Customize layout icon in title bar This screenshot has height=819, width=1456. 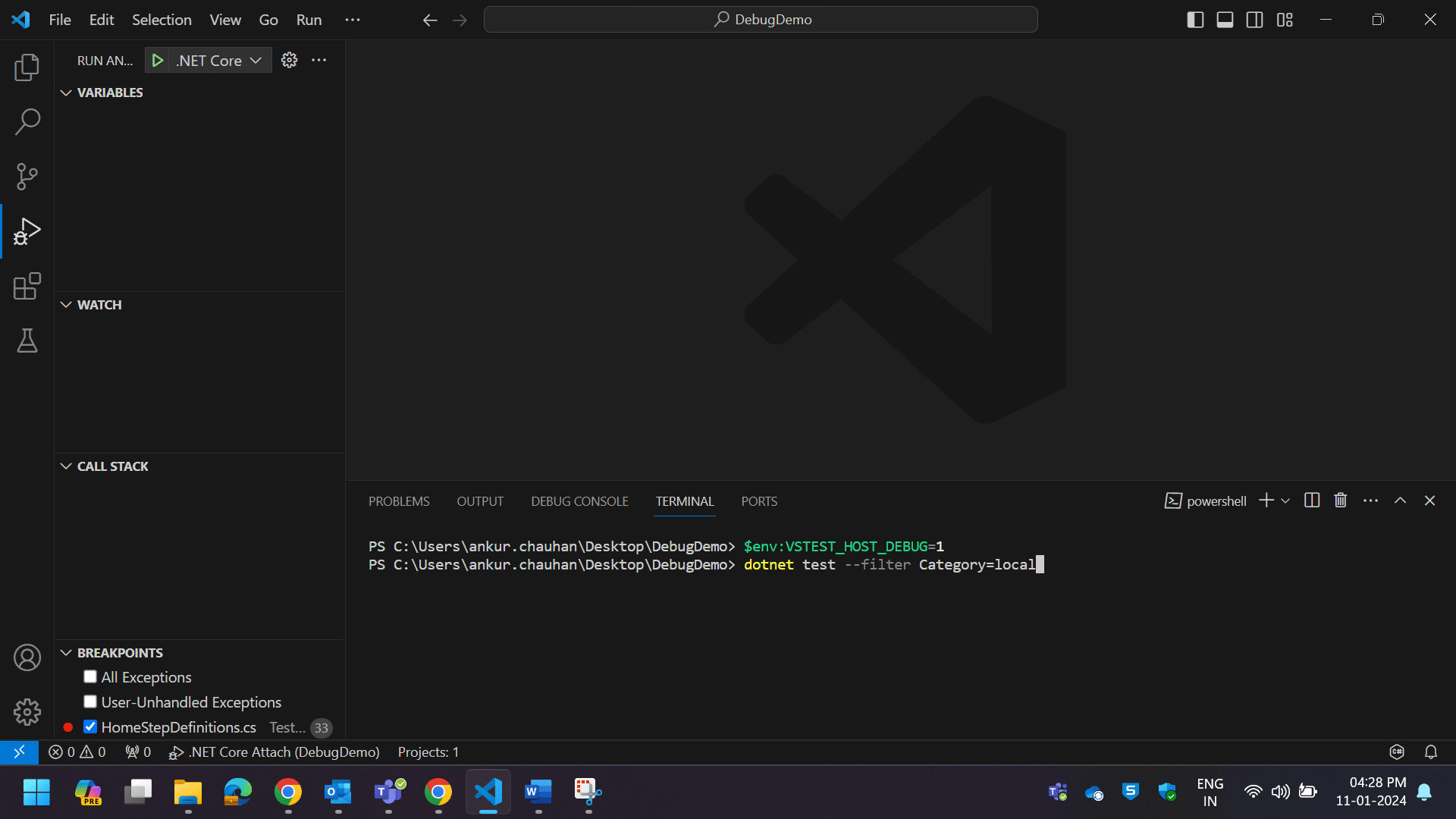pyautogui.click(x=1285, y=20)
